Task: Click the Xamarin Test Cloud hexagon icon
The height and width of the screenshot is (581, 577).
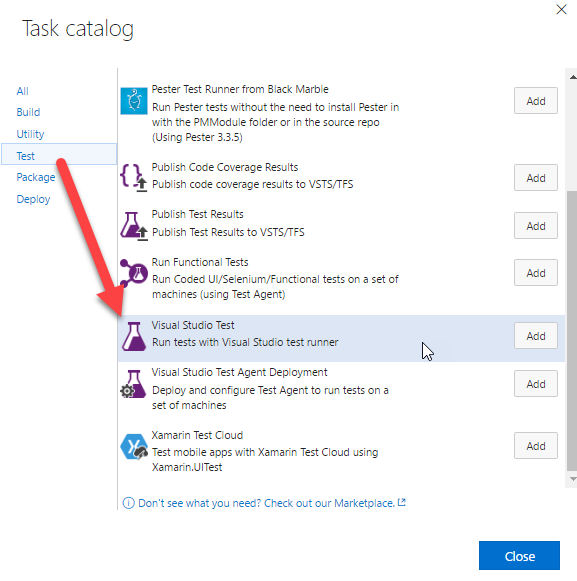Action: click(134, 446)
